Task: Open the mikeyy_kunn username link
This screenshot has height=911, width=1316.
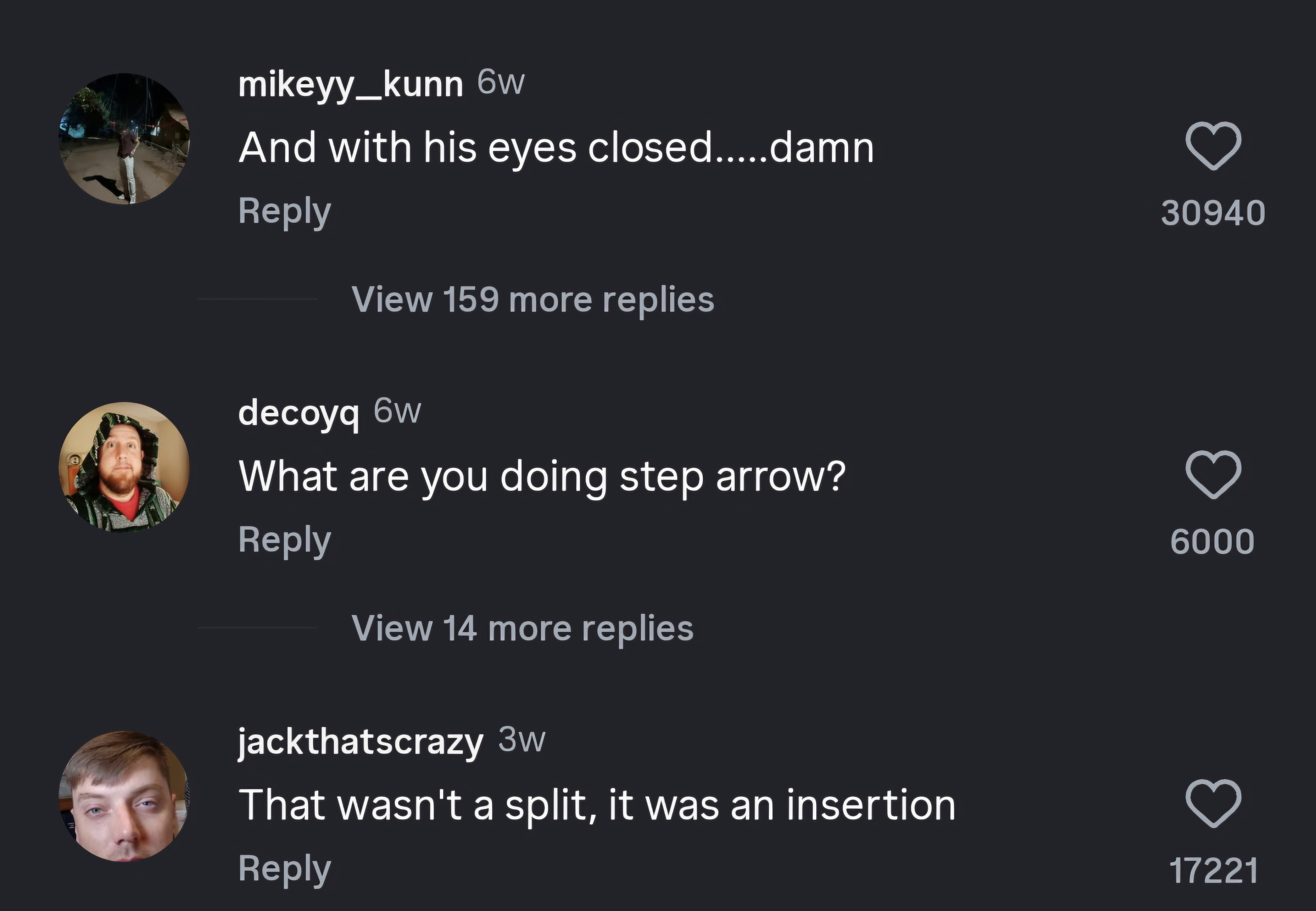Action: pyautogui.click(x=351, y=84)
